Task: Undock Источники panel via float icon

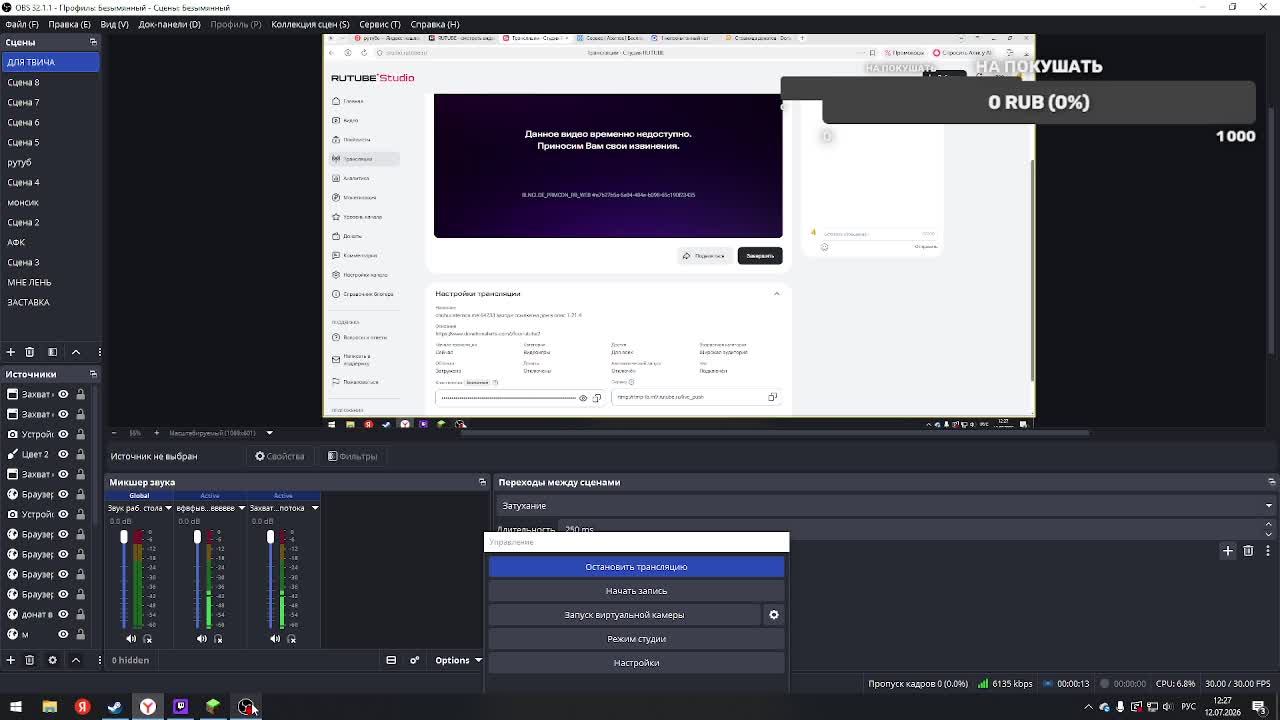Action: 93,374
